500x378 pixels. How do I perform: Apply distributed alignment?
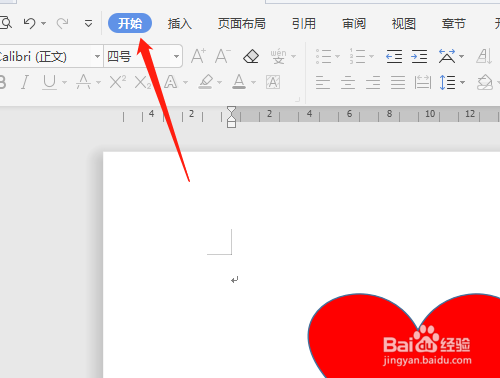pos(423,82)
